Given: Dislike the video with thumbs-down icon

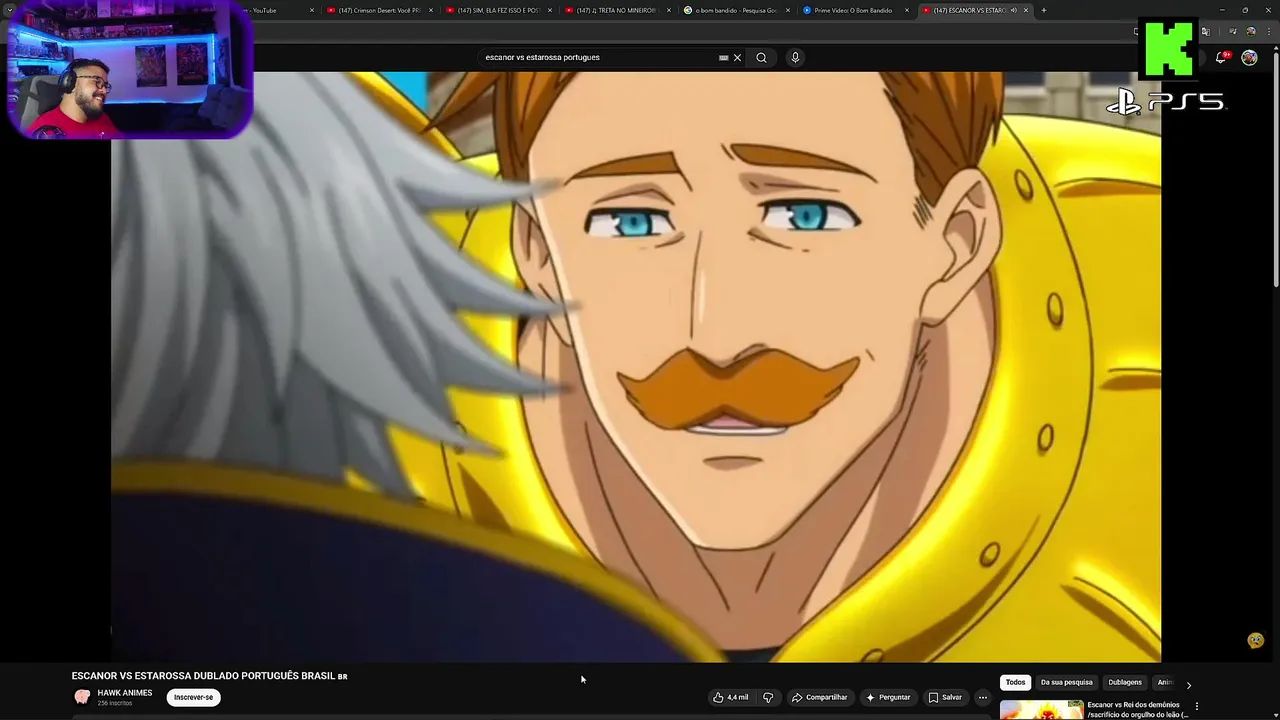Looking at the screenshot, I should click(768, 697).
